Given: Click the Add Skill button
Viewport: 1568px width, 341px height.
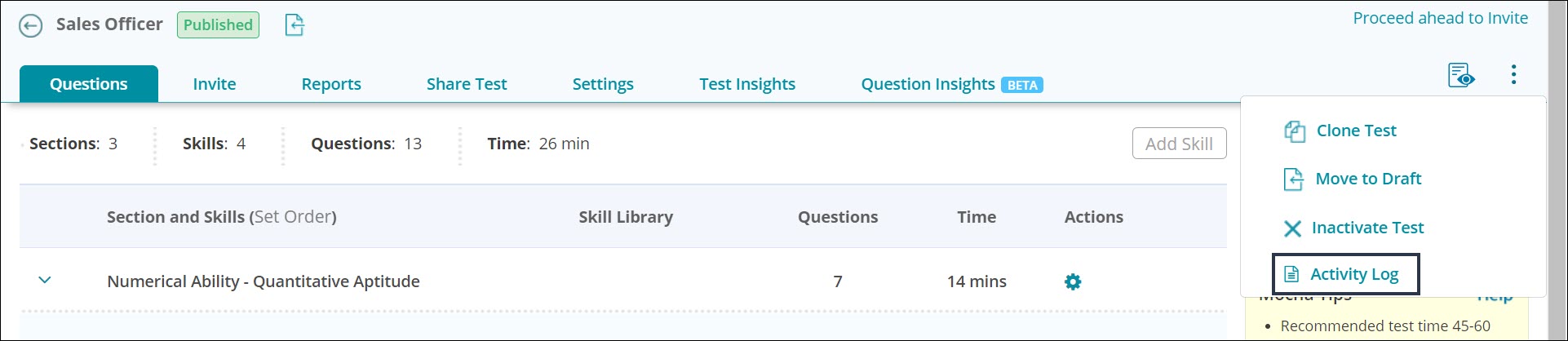Looking at the screenshot, I should [x=1179, y=144].
